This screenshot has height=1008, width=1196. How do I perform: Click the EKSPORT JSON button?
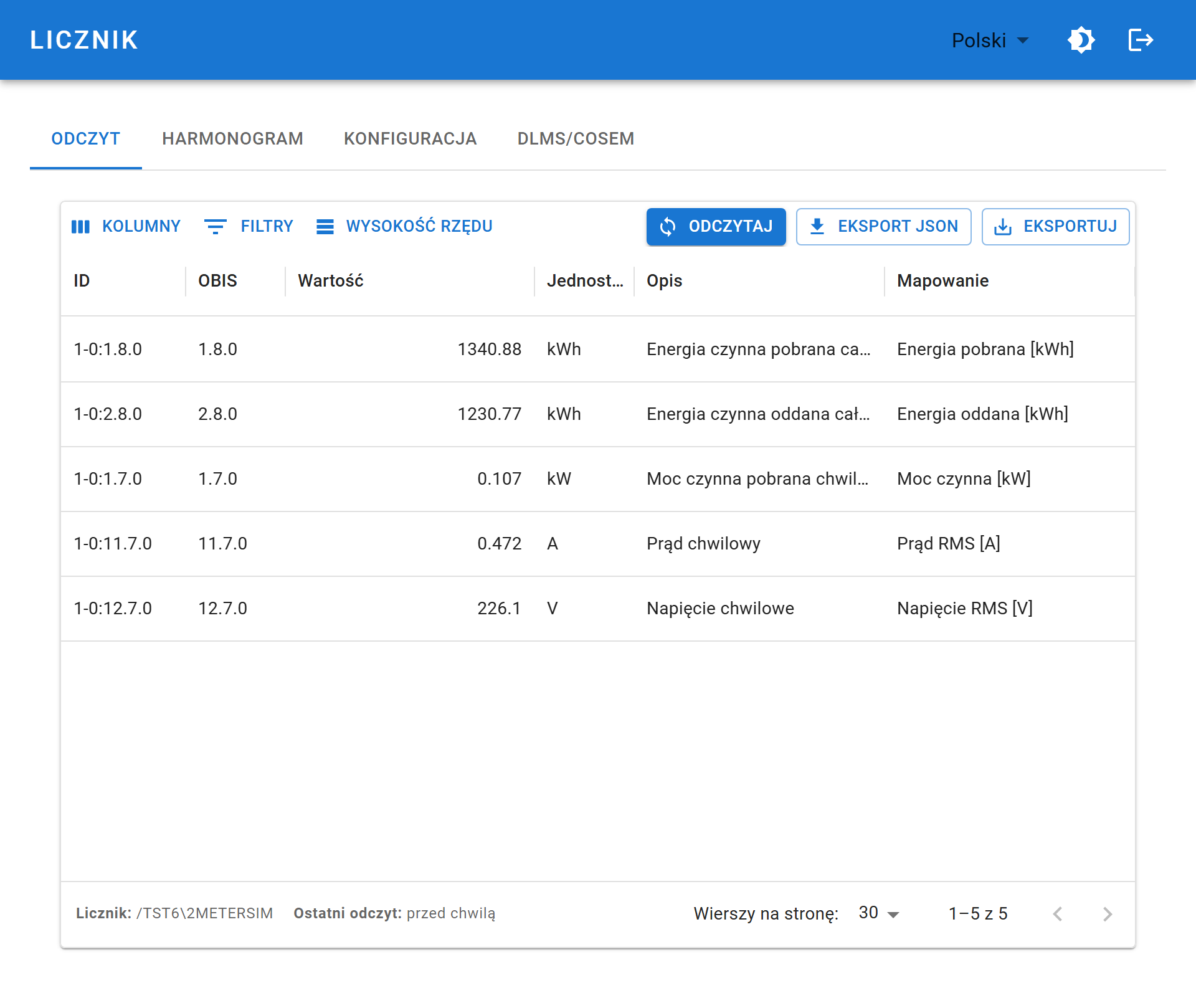[x=884, y=226]
